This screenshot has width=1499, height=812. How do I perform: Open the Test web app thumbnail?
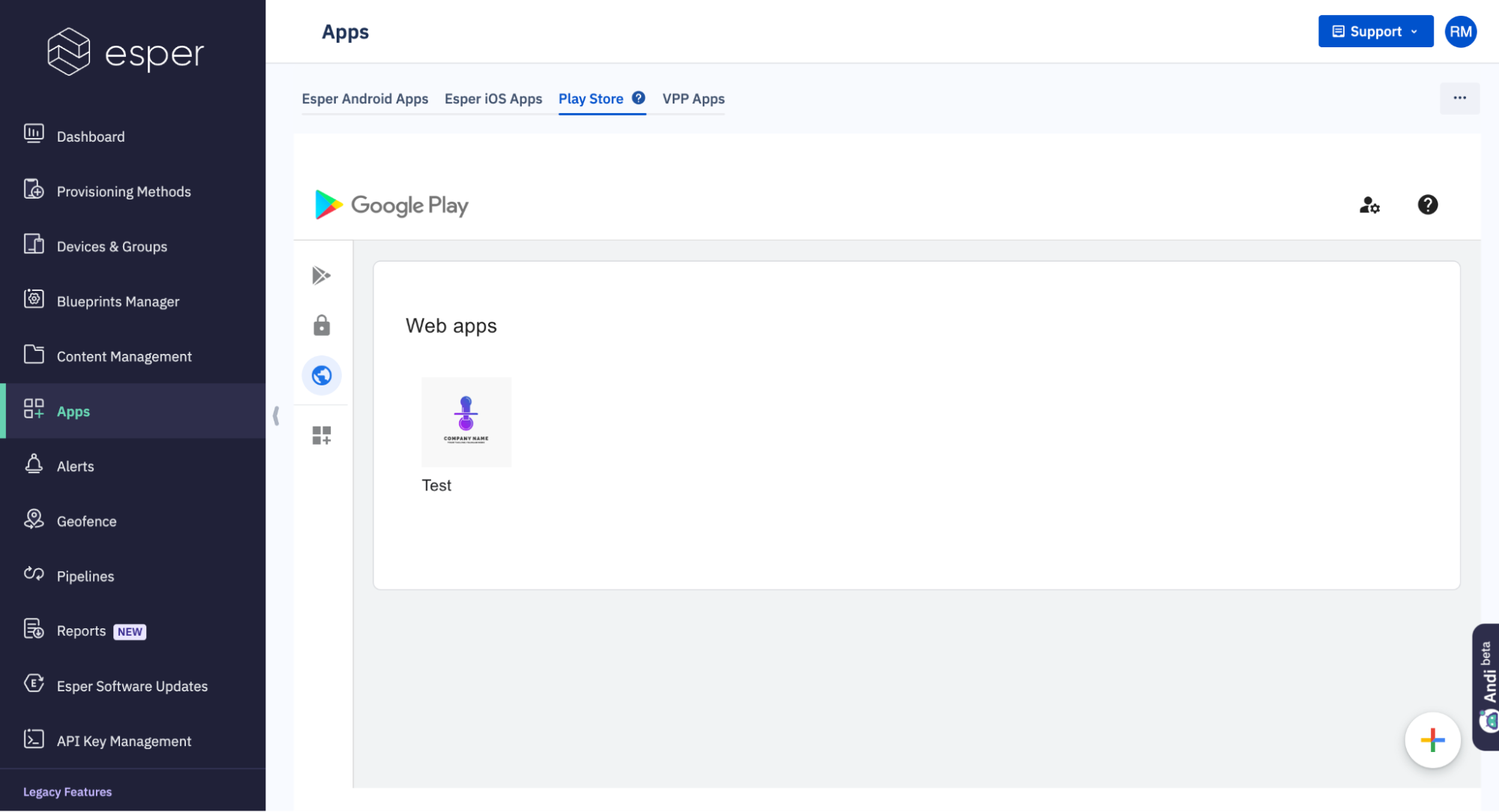[466, 422]
